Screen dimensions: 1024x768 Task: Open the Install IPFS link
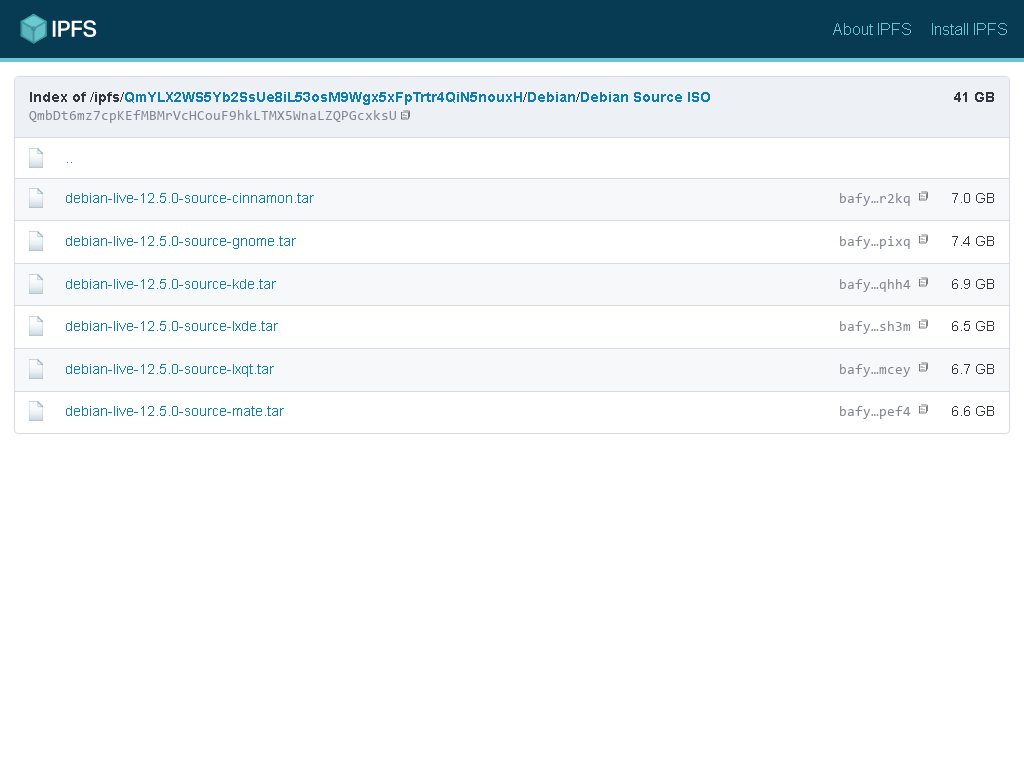tap(968, 29)
